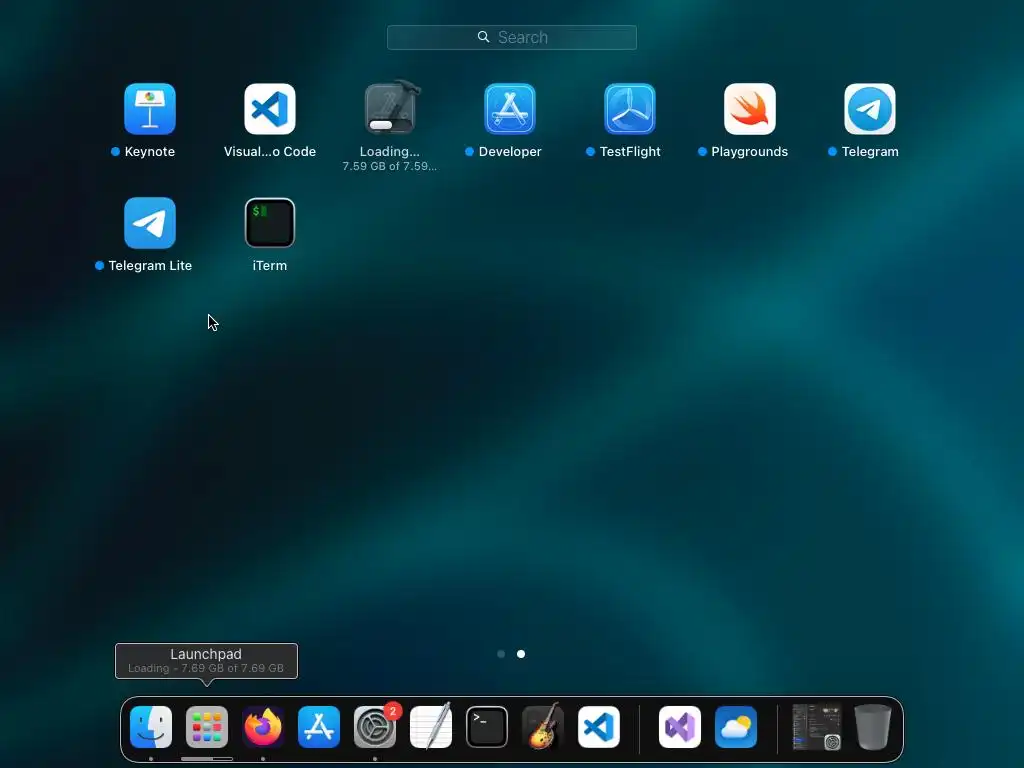1024x768 pixels.
Task: Click the Launchpad icon in the Dock
Action: pos(207,727)
